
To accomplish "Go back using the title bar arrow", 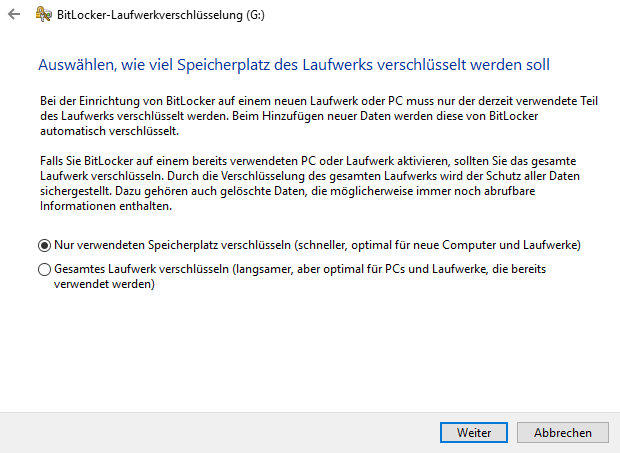I will (x=13, y=15).
